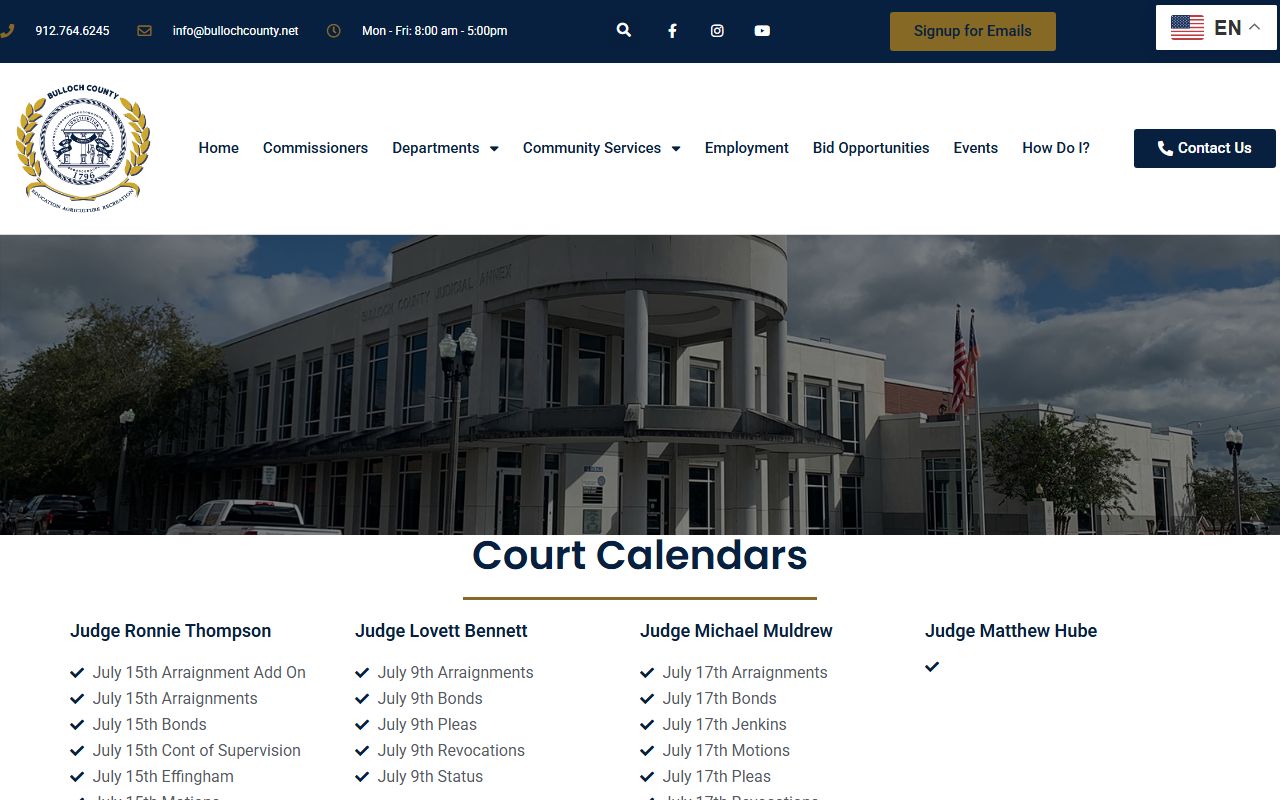Open July 17th Arraignments calendar
Screen dimensions: 1280x800
[745, 672]
